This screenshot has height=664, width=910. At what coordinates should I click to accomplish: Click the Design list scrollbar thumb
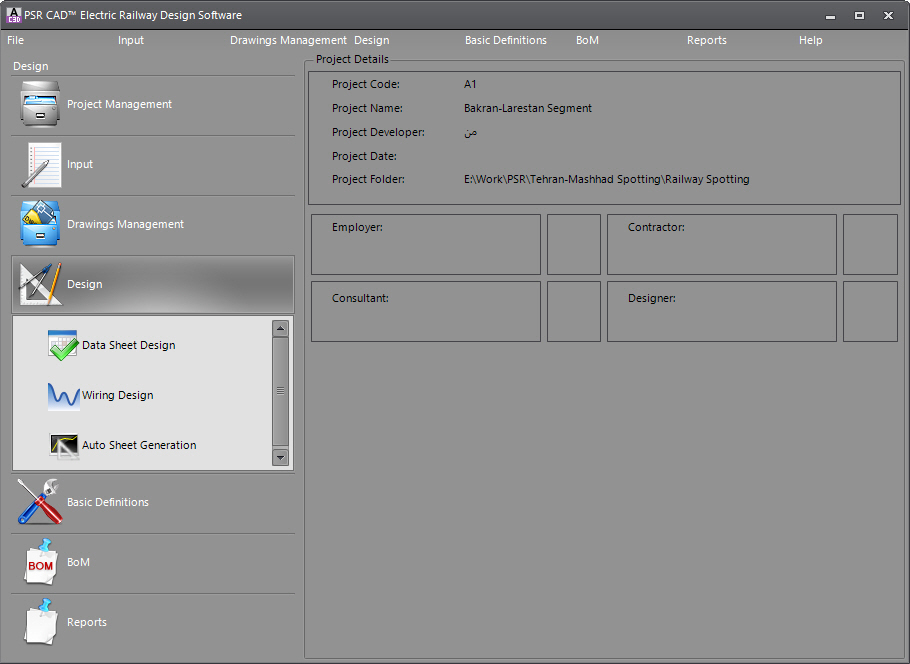280,392
